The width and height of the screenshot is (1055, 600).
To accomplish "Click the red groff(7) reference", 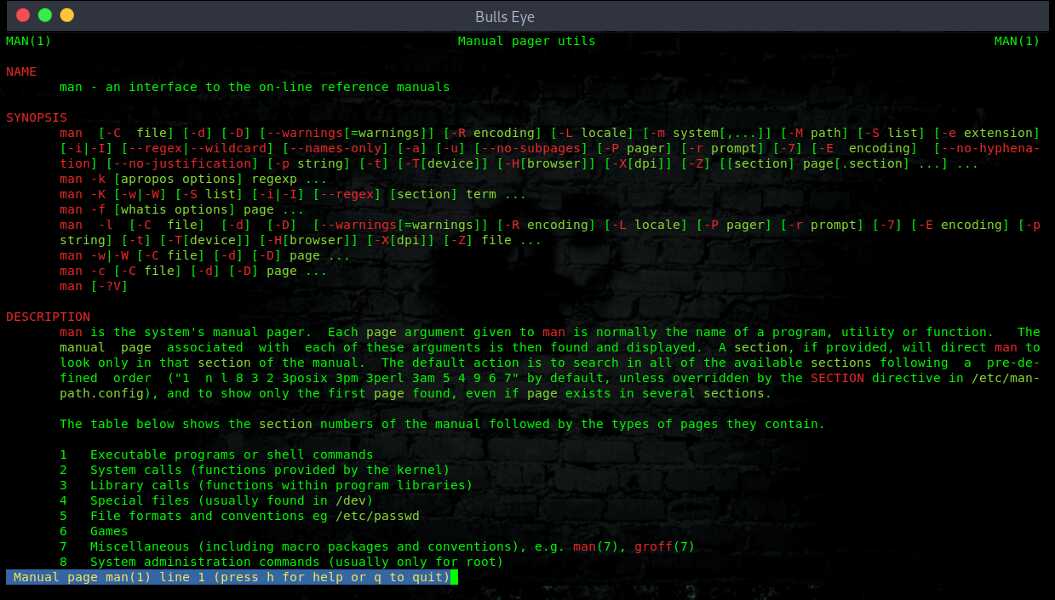I will click(664, 547).
